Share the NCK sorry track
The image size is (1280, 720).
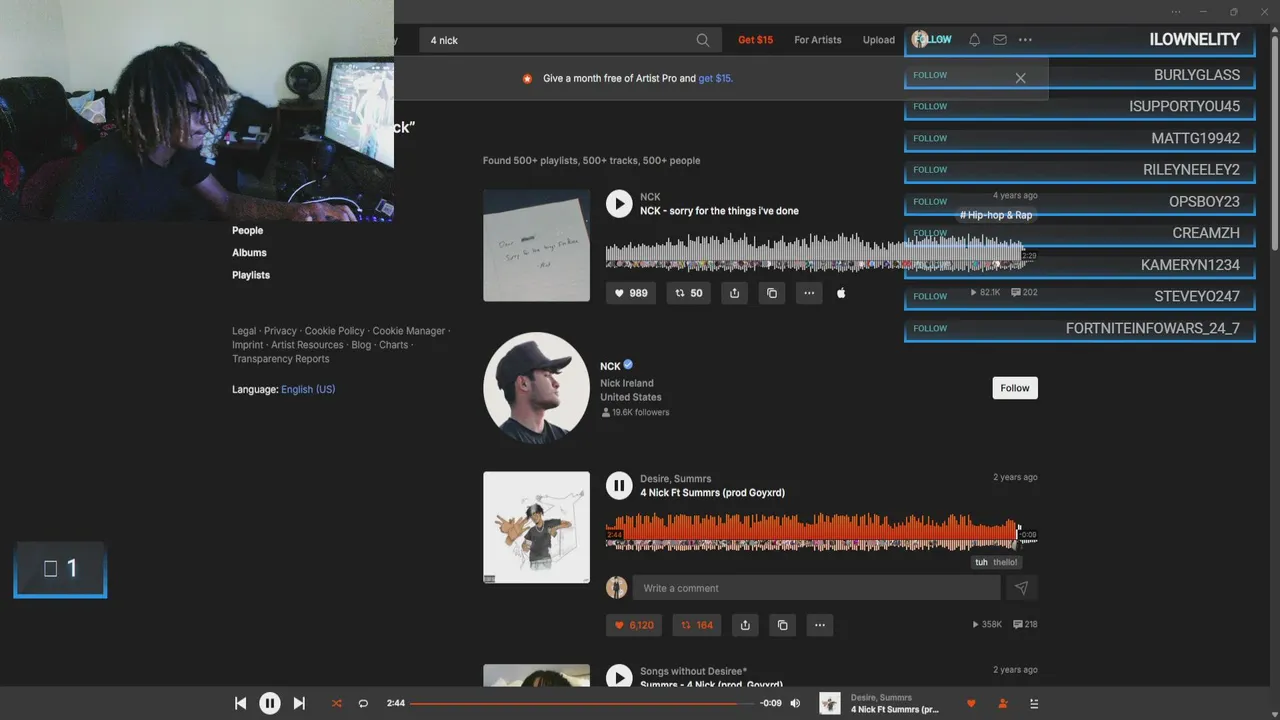pos(734,293)
